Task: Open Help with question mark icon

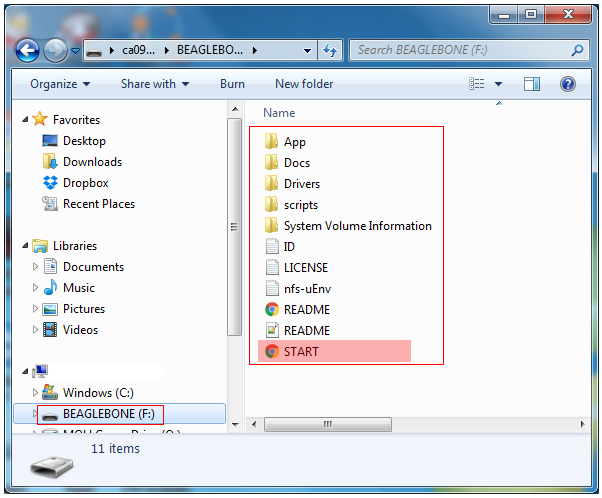Action: pos(567,84)
